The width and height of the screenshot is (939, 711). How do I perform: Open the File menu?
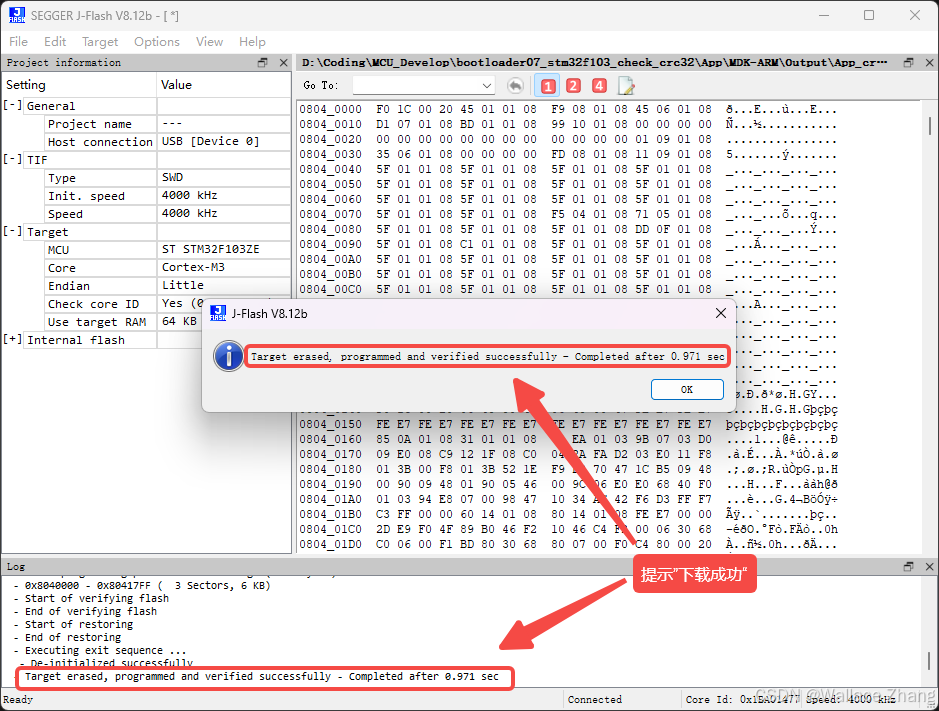pyautogui.click(x=18, y=41)
